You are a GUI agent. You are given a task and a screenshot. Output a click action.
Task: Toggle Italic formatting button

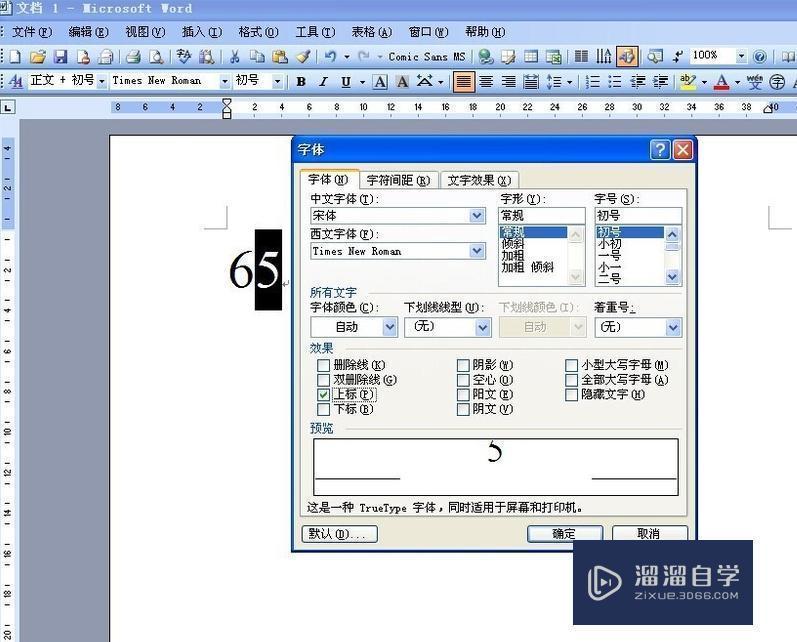coord(323,81)
